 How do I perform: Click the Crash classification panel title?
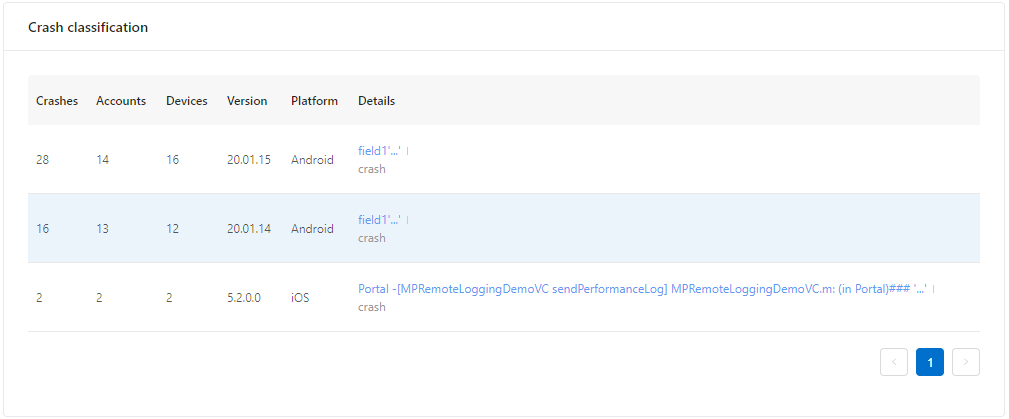88,28
